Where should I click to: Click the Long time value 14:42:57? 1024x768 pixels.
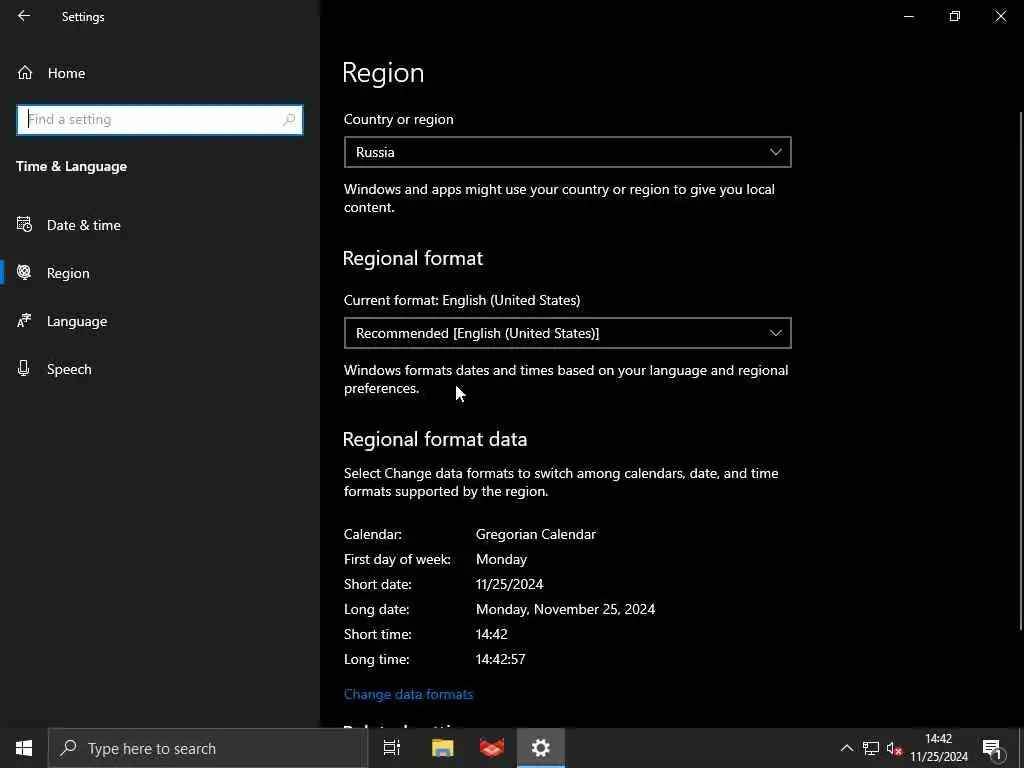pyautogui.click(x=500, y=659)
